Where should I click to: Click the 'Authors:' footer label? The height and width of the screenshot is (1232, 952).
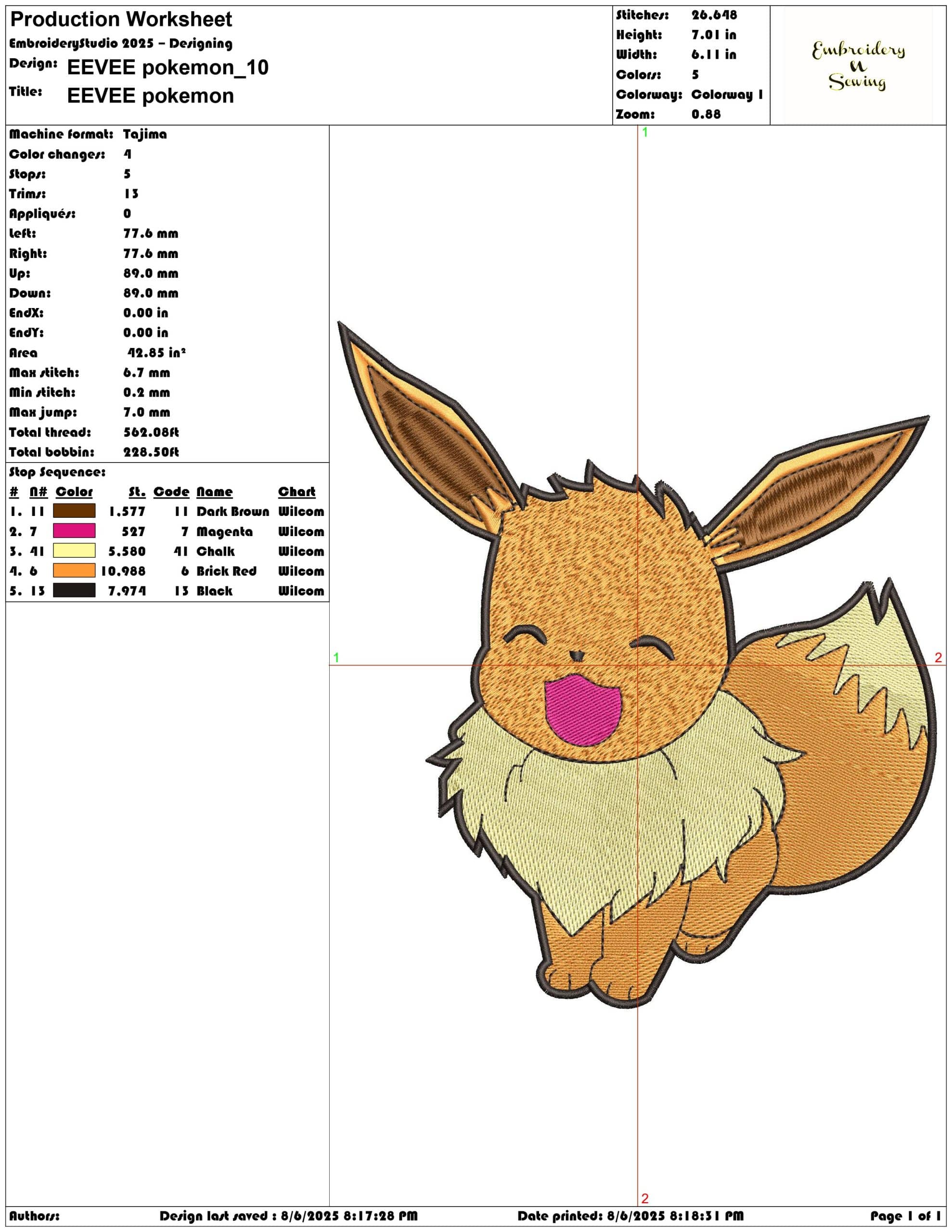[34, 1216]
